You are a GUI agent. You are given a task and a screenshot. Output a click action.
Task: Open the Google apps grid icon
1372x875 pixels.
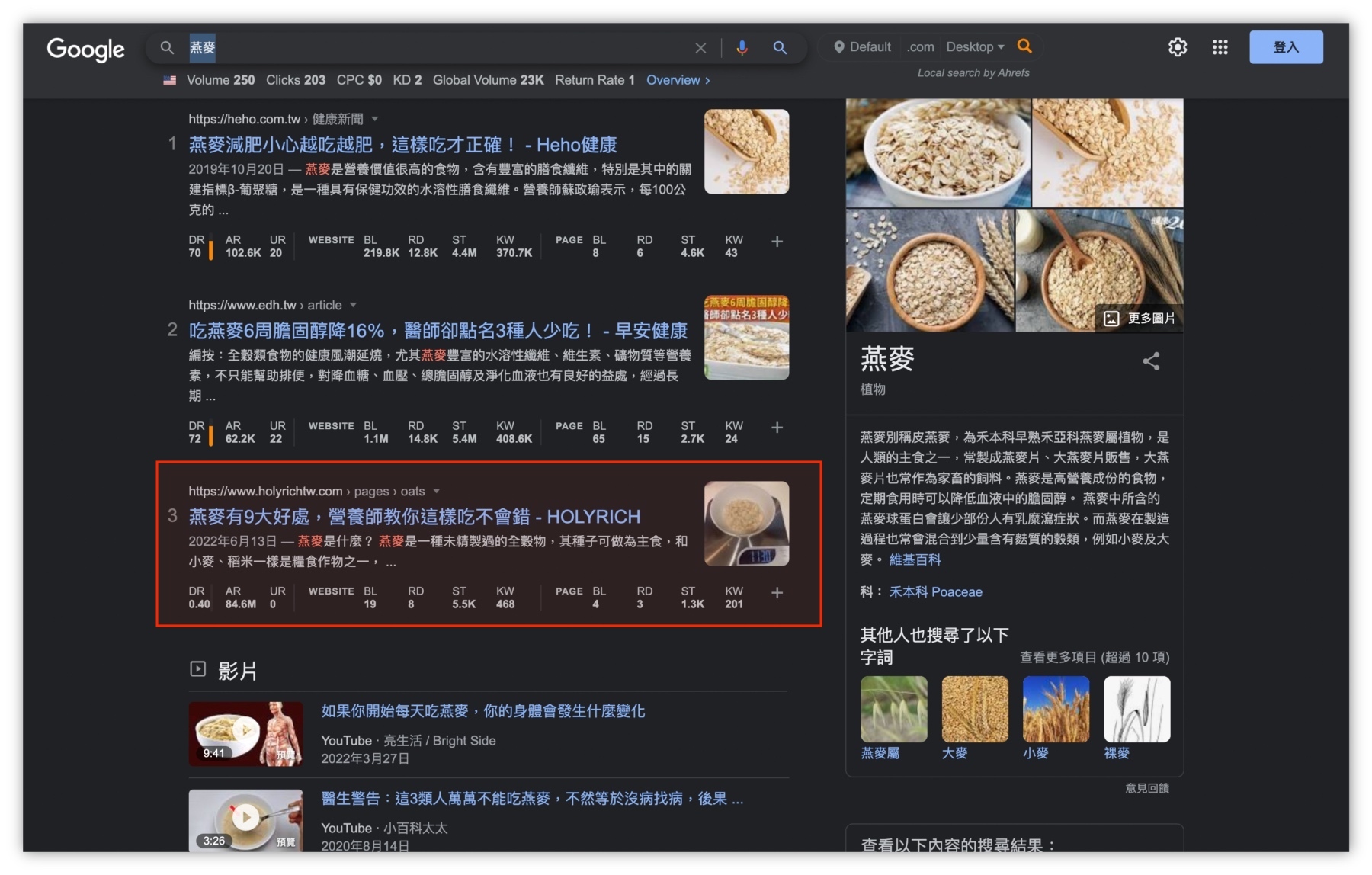tap(1220, 47)
